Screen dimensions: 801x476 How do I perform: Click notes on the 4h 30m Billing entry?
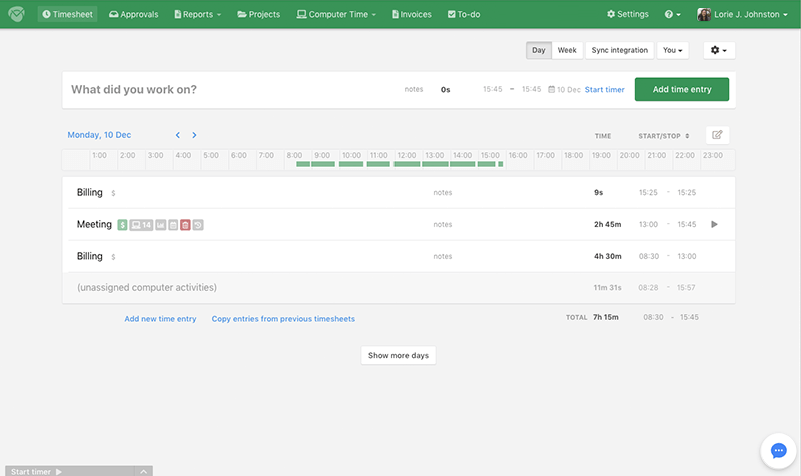click(442, 256)
